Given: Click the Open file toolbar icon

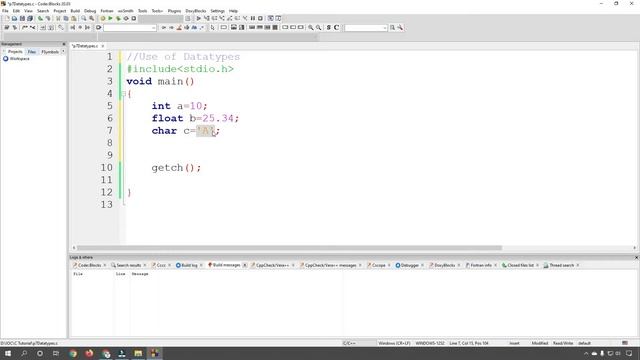Looking at the screenshot, I should click(x=14, y=18).
